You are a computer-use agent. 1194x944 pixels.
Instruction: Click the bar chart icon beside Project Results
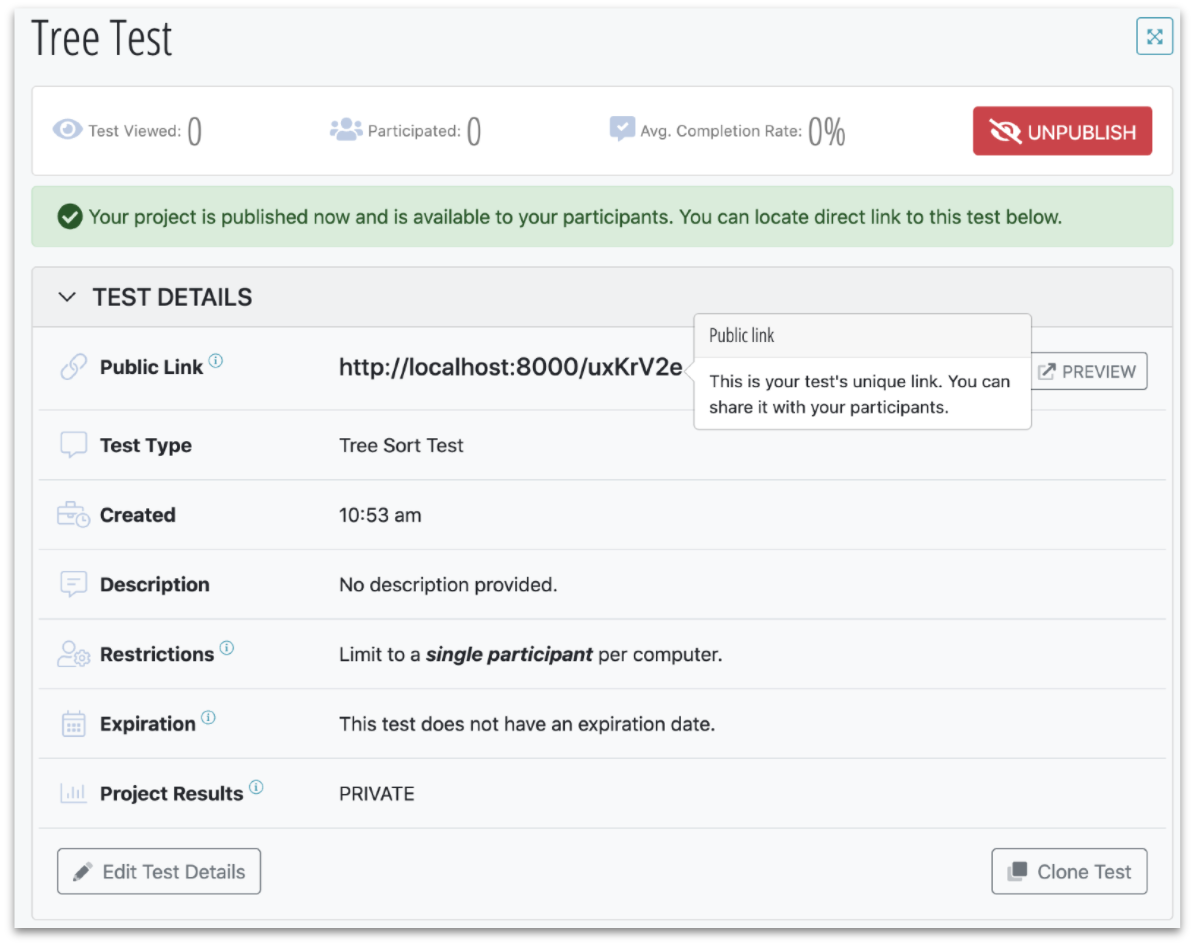coord(73,793)
